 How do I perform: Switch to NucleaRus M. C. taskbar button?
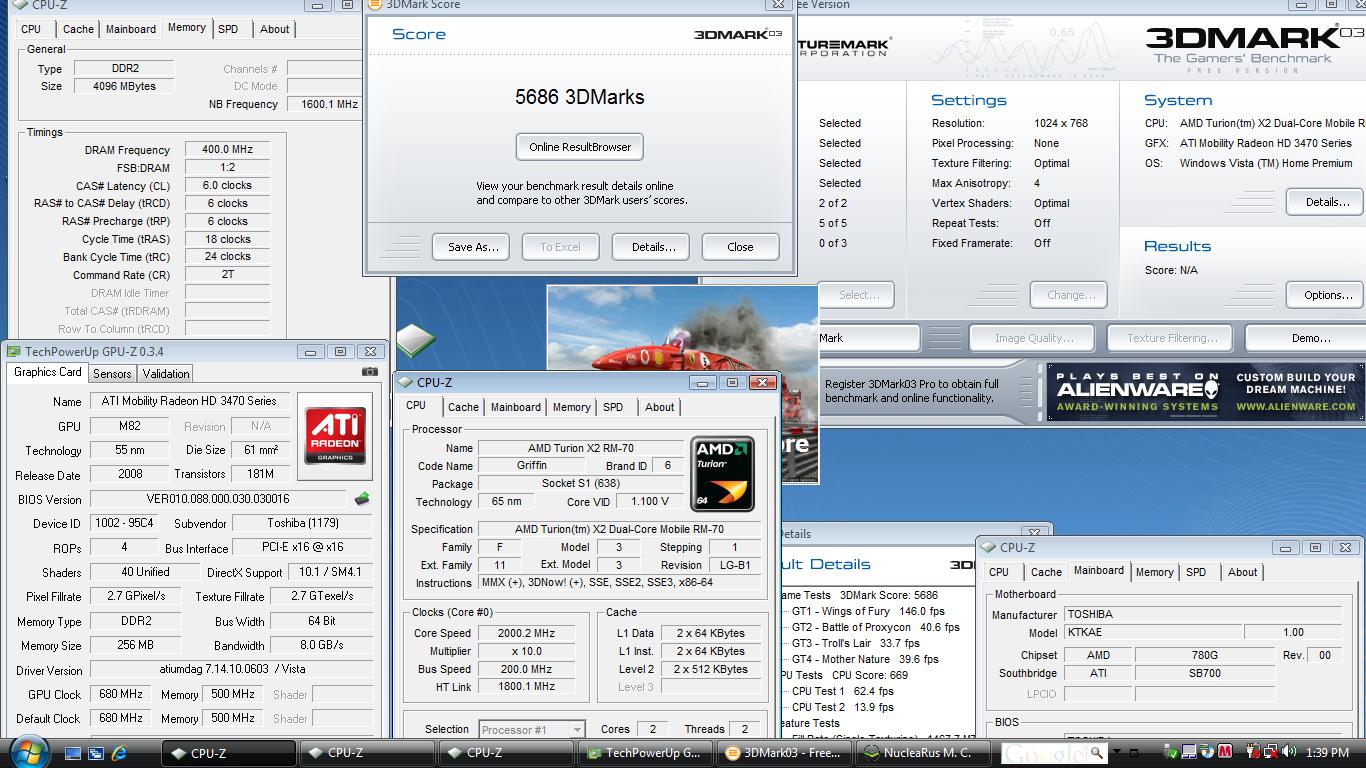point(923,753)
